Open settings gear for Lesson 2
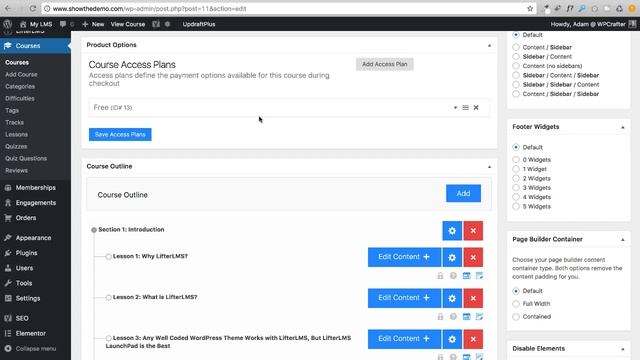This screenshot has height=360, width=640. pos(452,298)
